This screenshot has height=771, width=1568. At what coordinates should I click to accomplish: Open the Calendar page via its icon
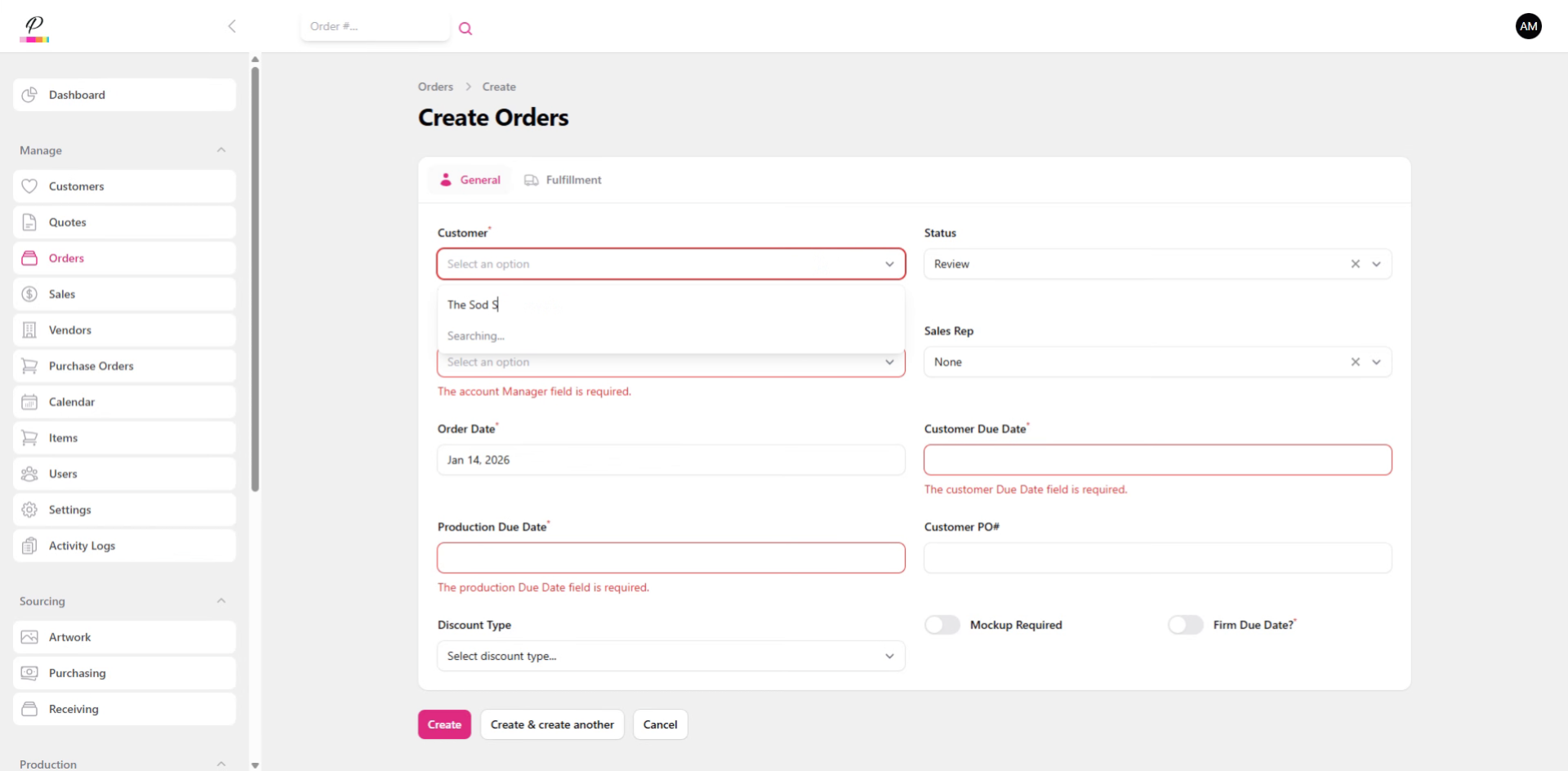29,401
